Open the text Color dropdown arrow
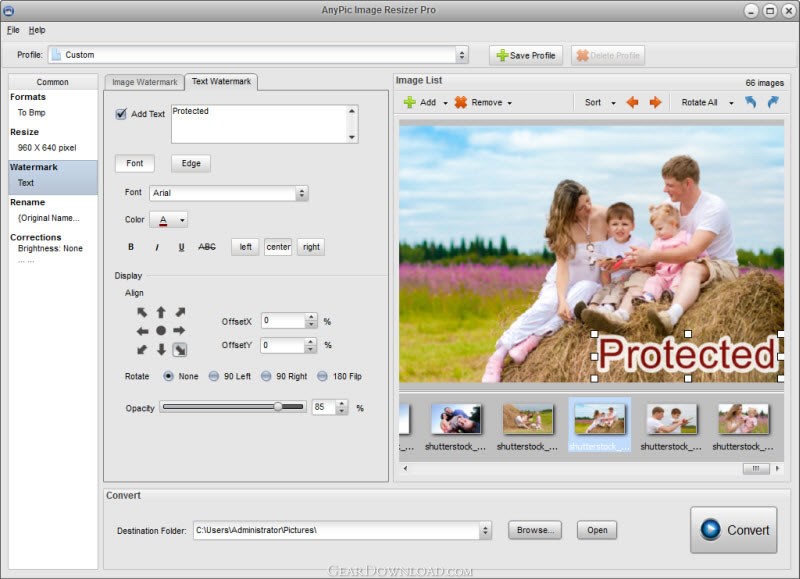Screen dimensions: 800x579 pos(182,220)
